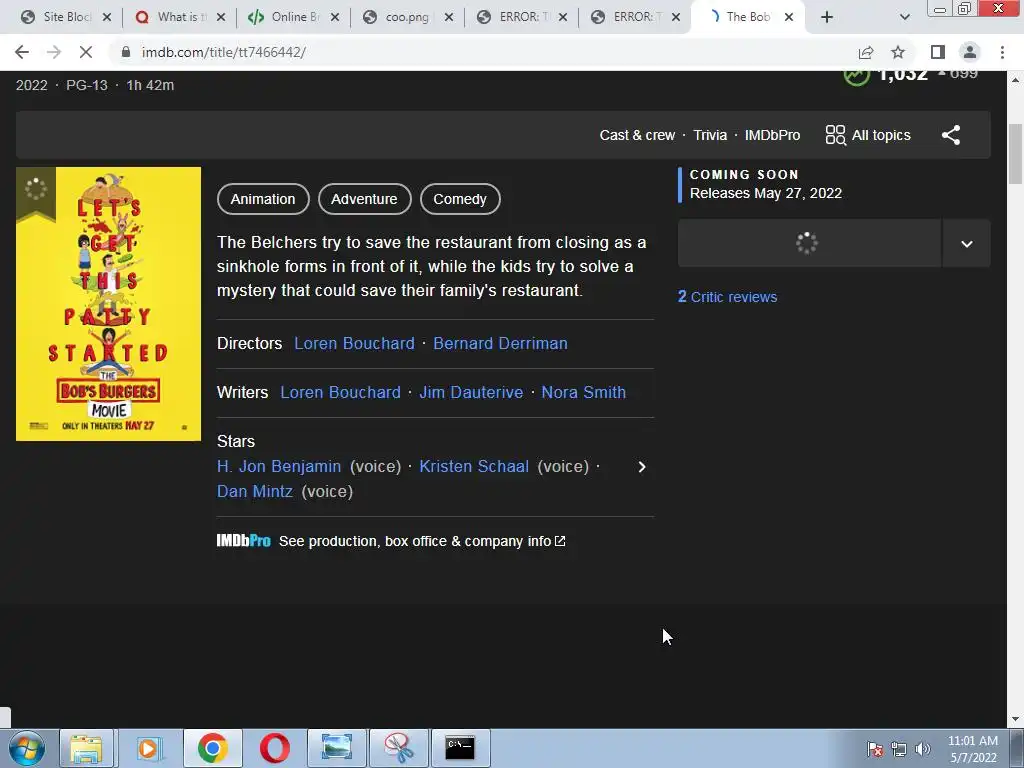
Task: Click the volume speaker tray icon
Action: pyautogui.click(x=922, y=749)
